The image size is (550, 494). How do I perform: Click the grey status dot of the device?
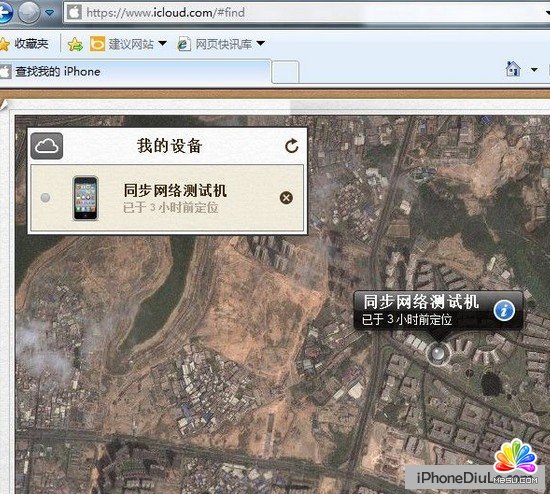point(45,198)
